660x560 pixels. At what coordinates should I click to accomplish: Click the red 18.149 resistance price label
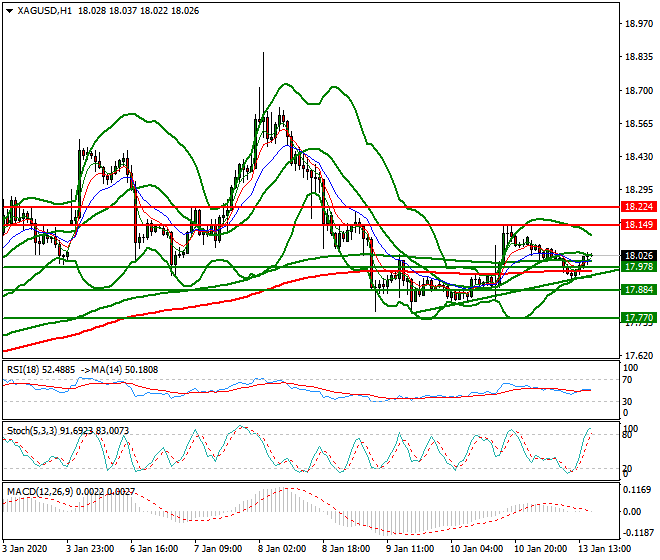[639, 225]
